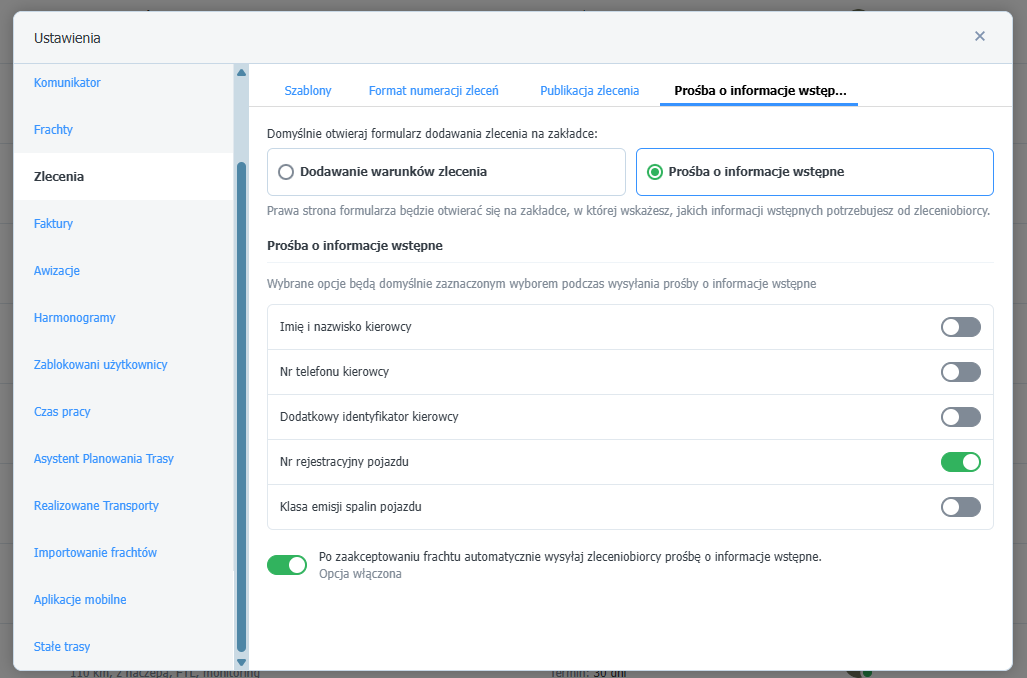This screenshot has height=678, width=1027.
Task: Select the Dodawanie warunków zlecenia radio option
Action: click(x=287, y=172)
